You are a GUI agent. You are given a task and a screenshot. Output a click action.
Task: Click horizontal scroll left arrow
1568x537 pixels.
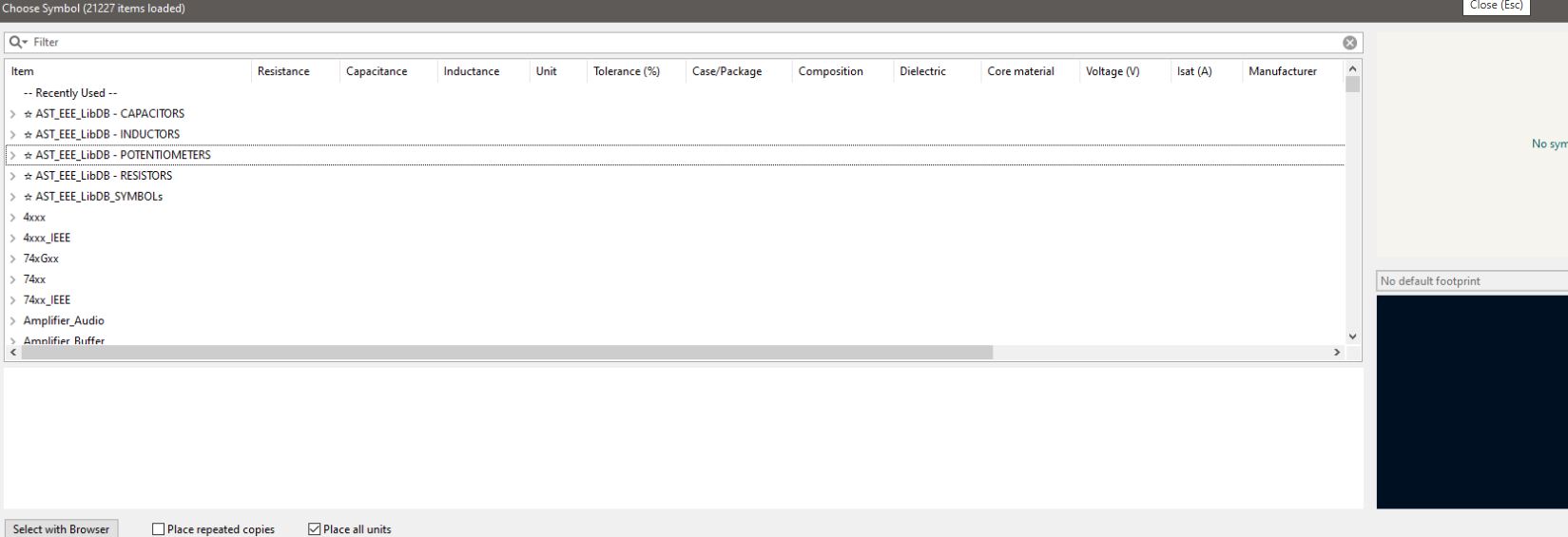click(12, 353)
